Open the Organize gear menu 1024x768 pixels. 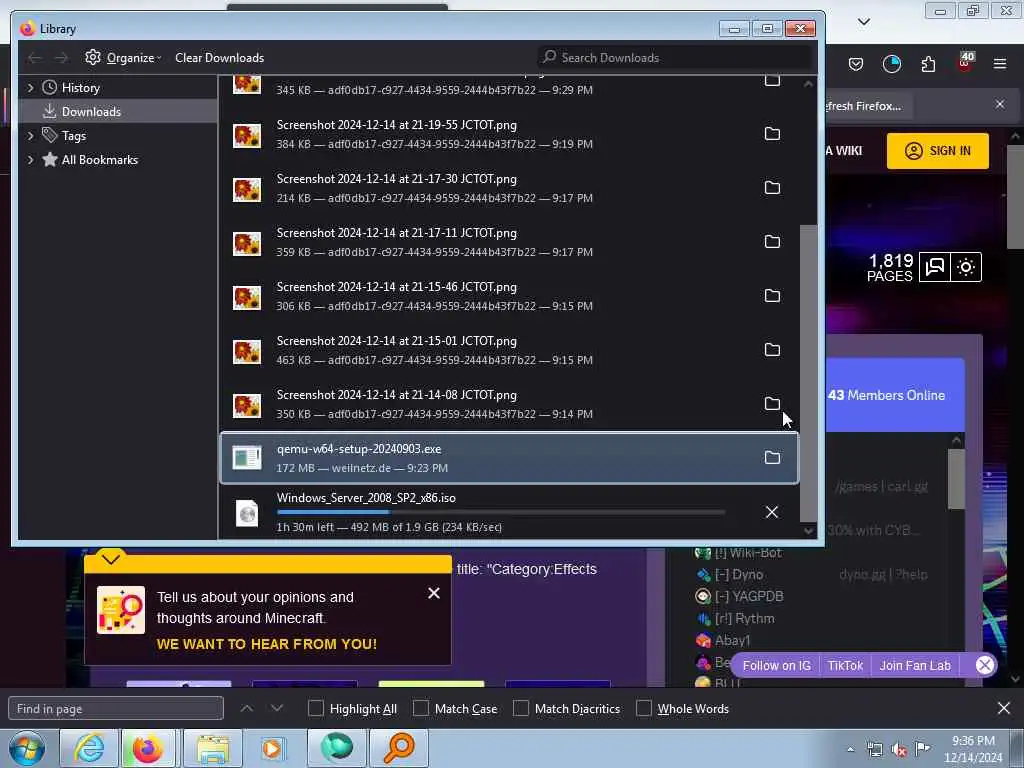(123, 57)
